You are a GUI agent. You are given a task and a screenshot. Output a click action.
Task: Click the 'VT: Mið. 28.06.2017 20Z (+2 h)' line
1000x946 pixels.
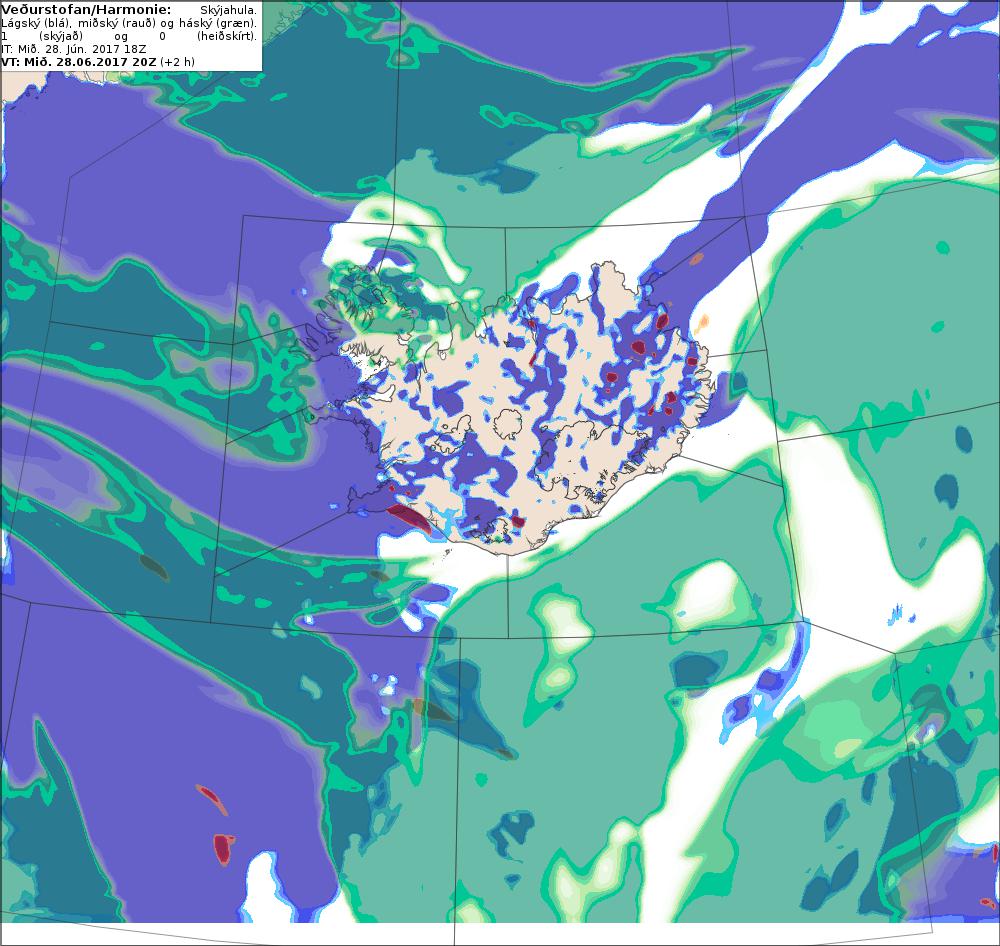(x=98, y=62)
